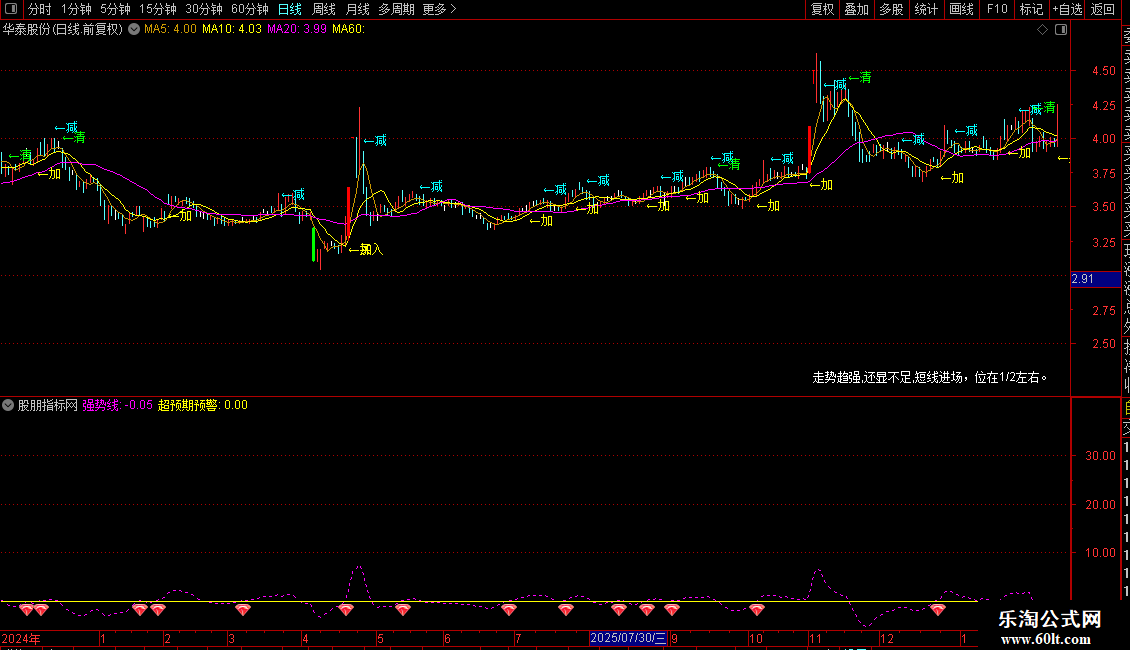Click the 叠加 overlay button
This screenshot has height=650, width=1130.
click(856, 9)
